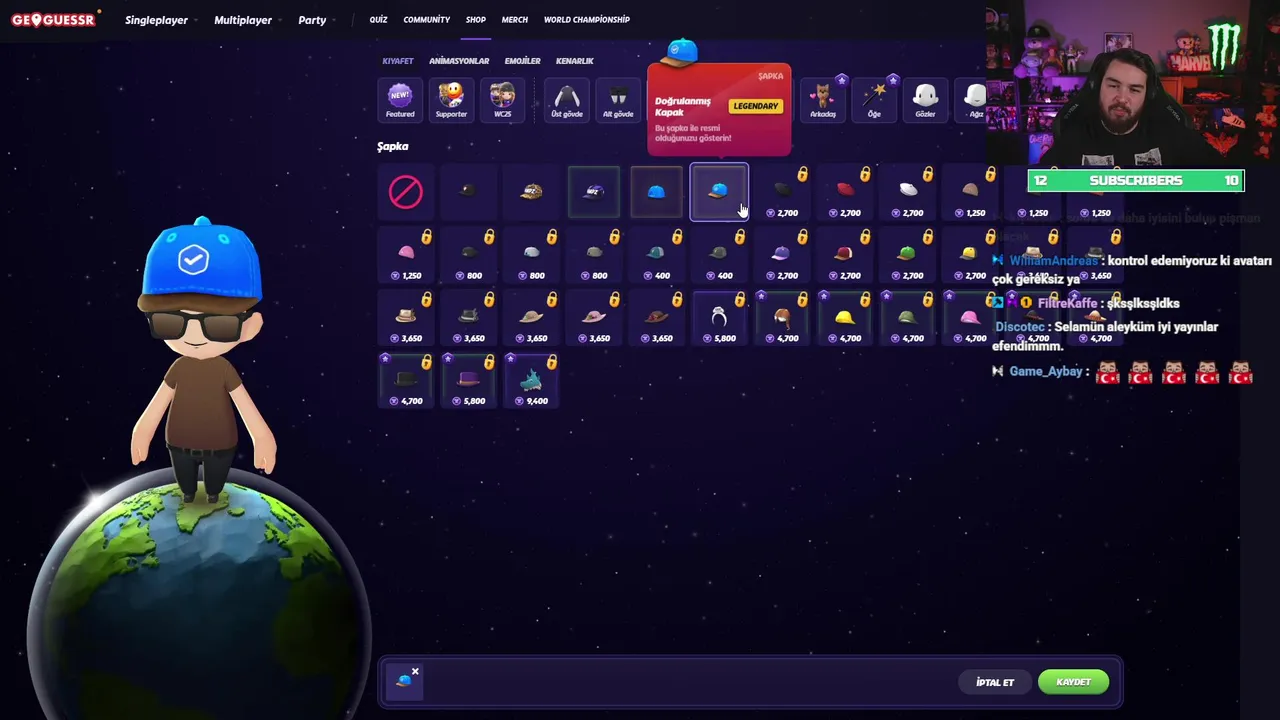Screen dimensions: 1280x720
Task: Open the Party menu
Action: 312,20
